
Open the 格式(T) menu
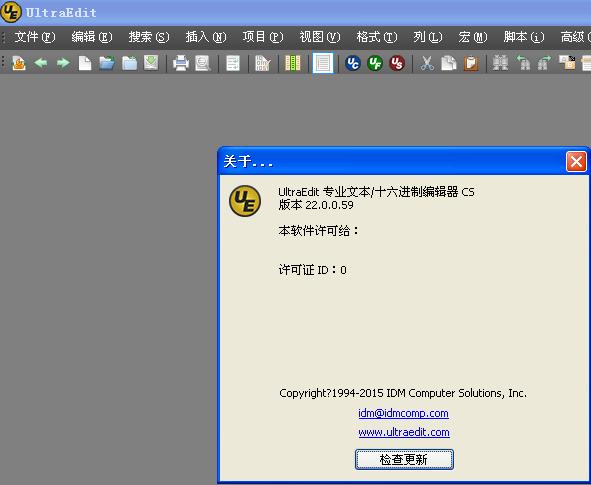point(377,37)
